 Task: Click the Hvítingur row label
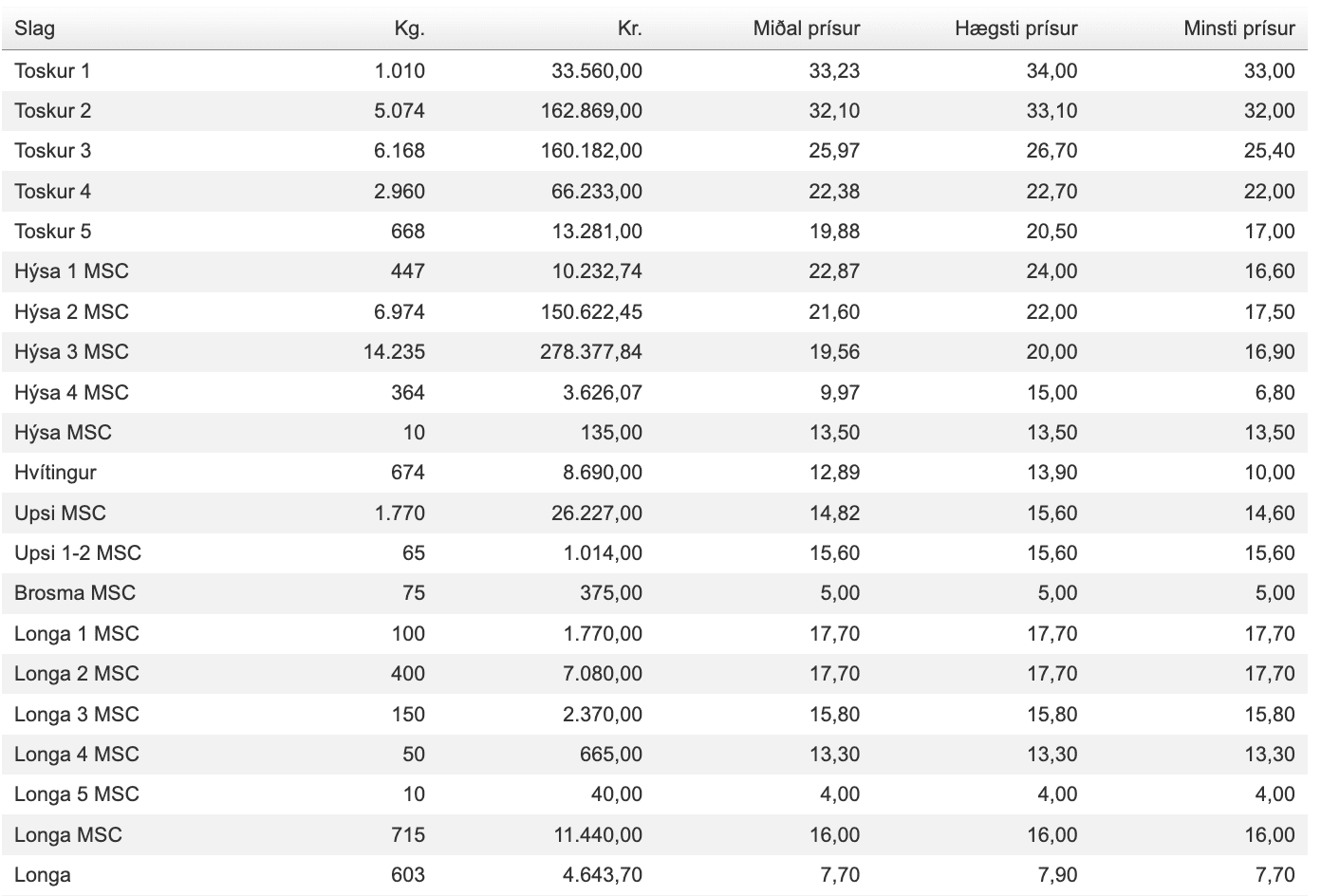click(x=55, y=473)
